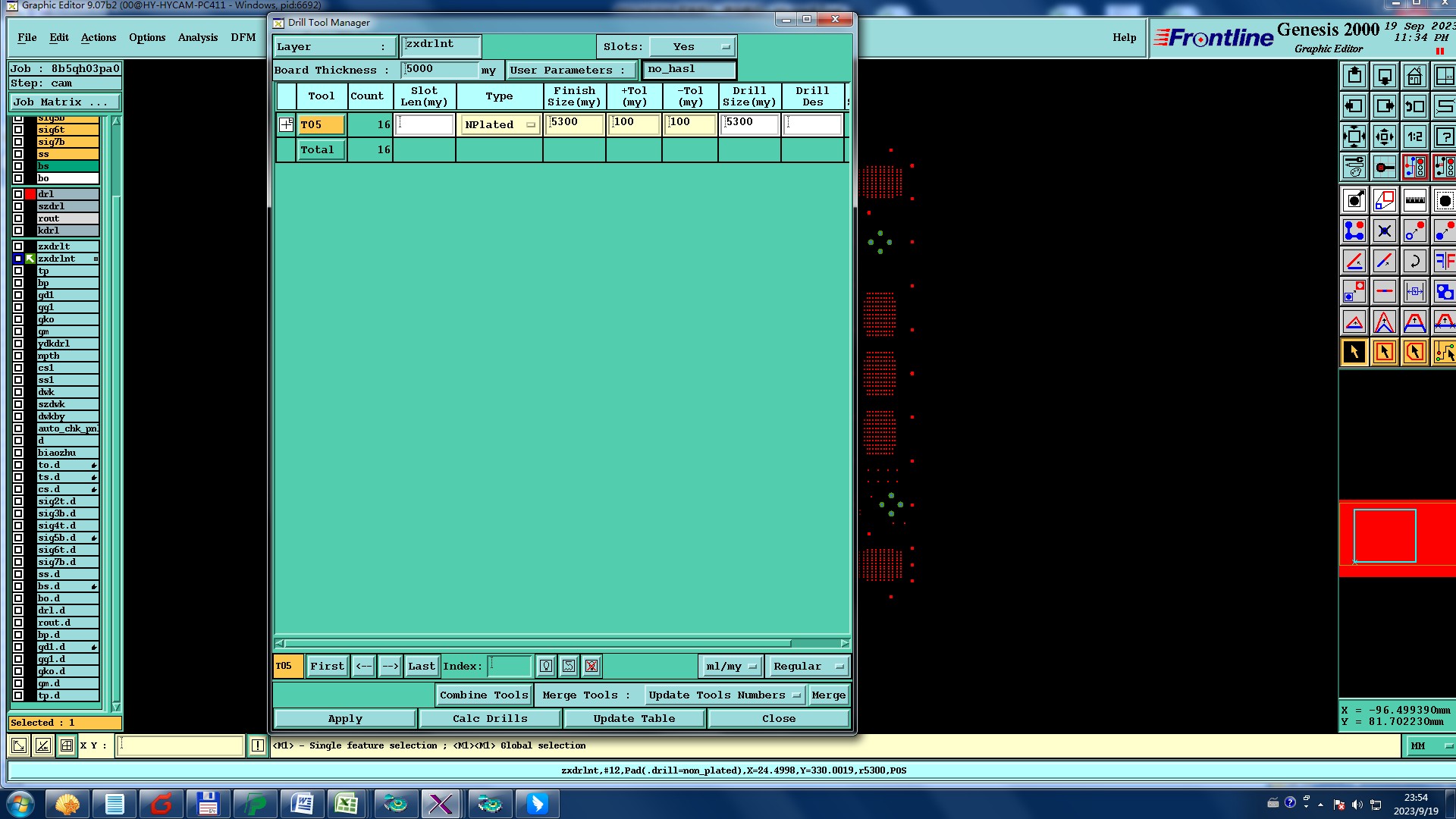This screenshot has height=819, width=1456.
Task: Select the ruler measurement tool
Action: point(1414,200)
